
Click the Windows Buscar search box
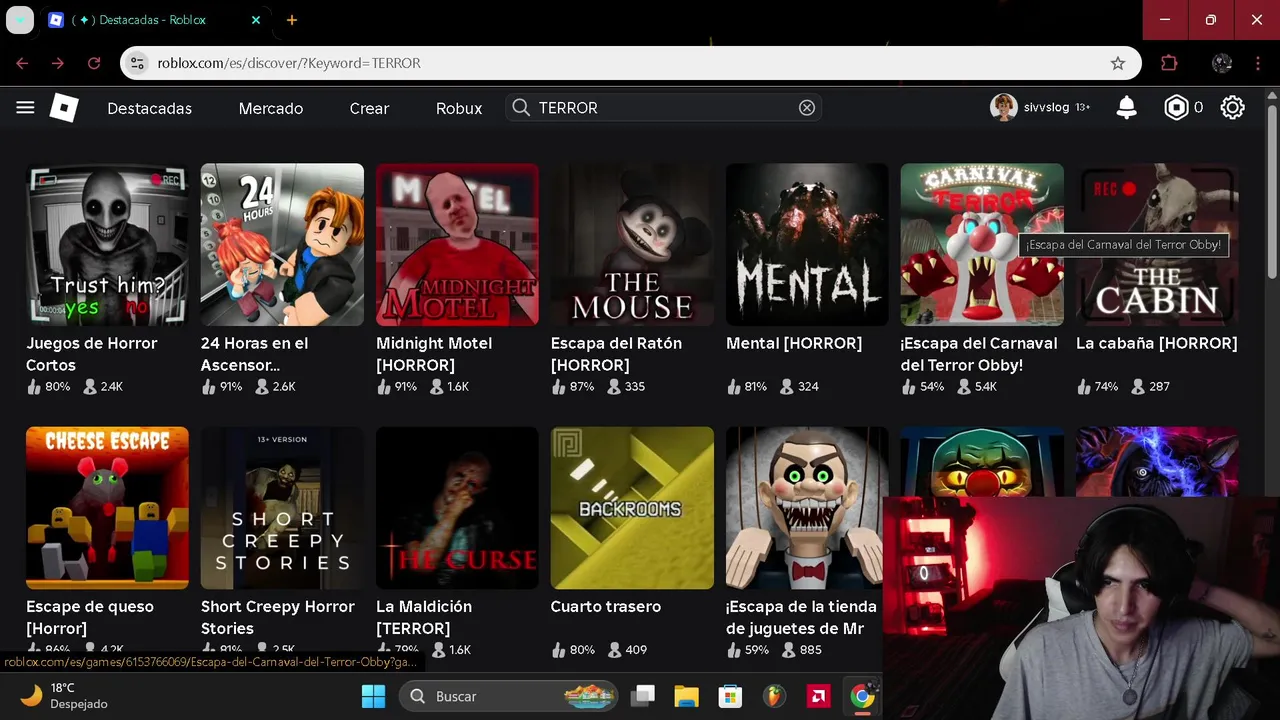[x=510, y=696]
